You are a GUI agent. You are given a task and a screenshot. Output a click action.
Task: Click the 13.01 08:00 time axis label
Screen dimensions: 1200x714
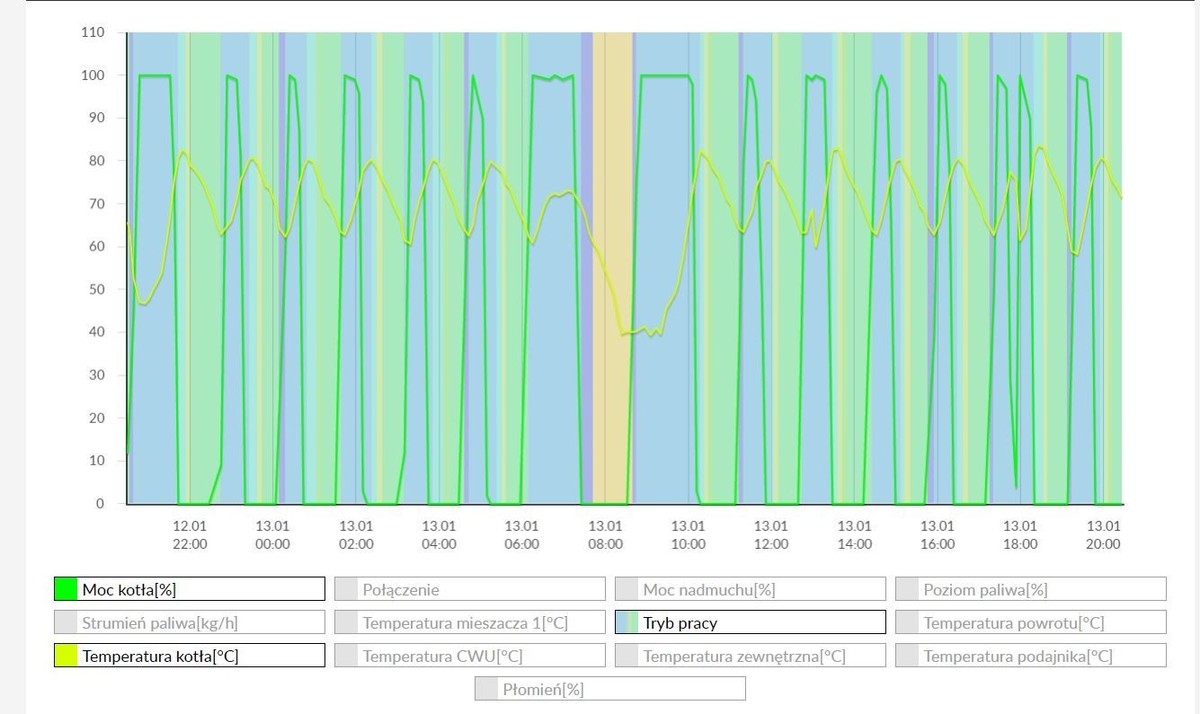(x=605, y=535)
